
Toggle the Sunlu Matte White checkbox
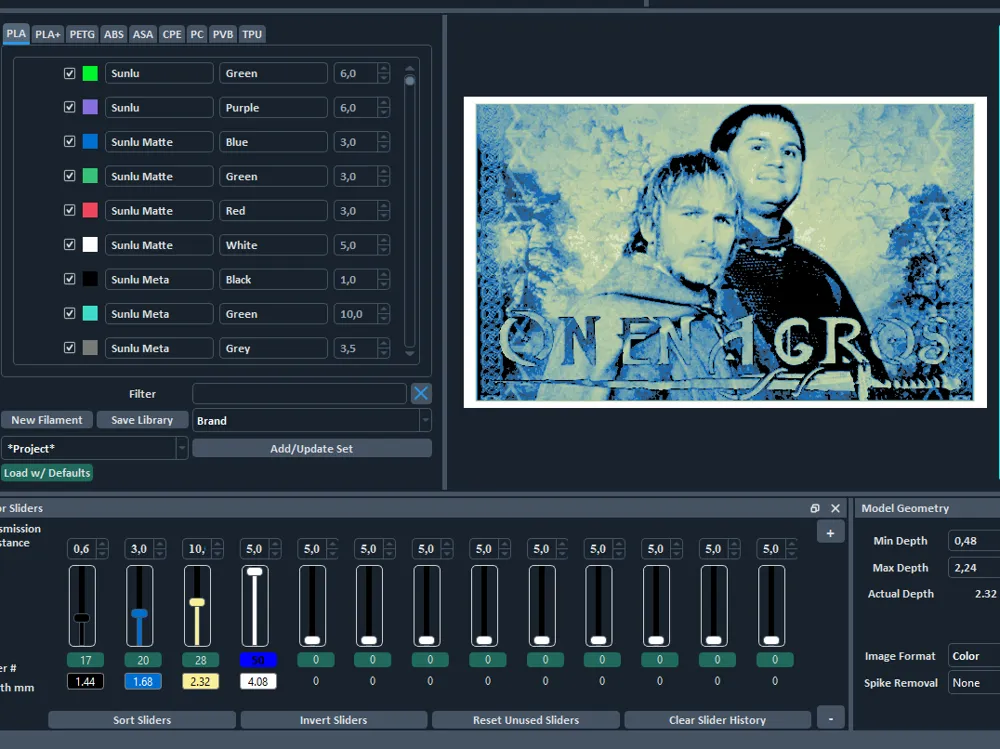click(x=70, y=244)
